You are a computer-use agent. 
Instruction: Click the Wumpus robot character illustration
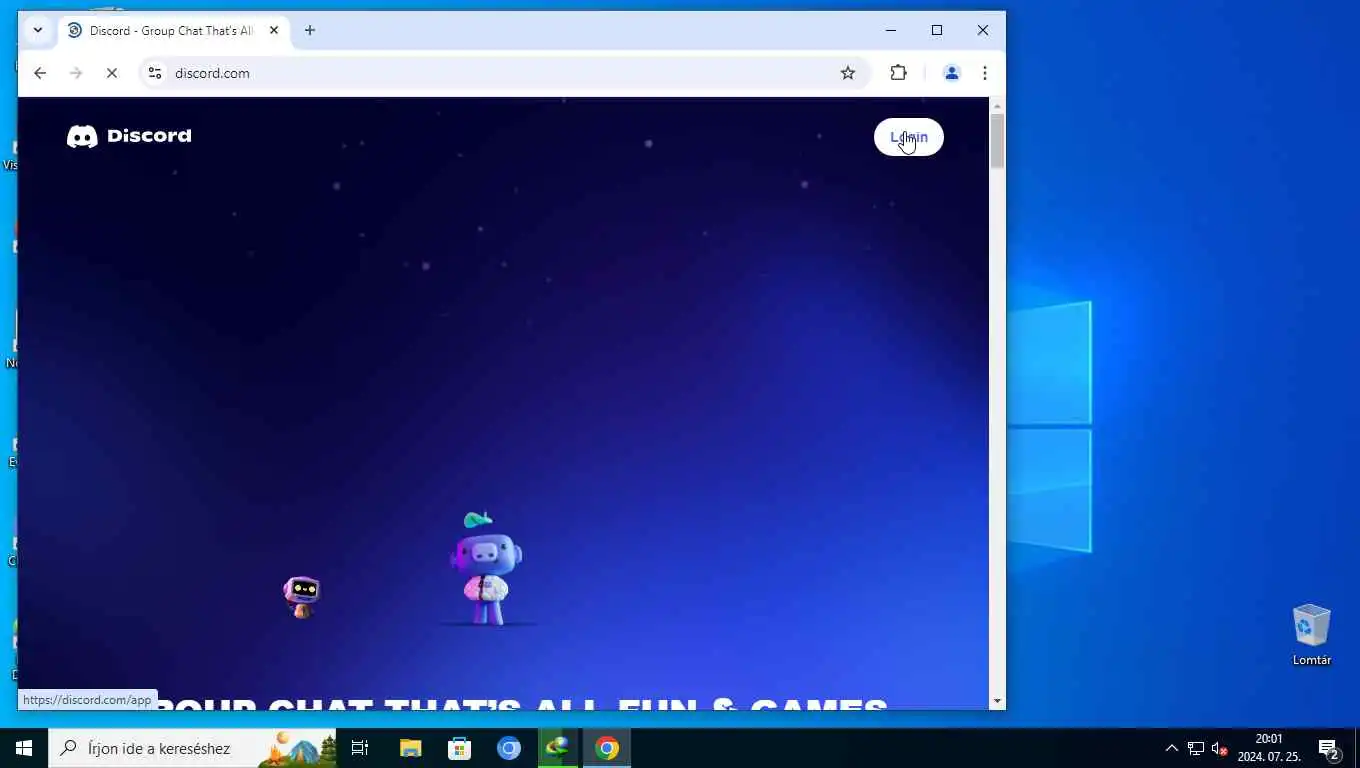coord(487,568)
